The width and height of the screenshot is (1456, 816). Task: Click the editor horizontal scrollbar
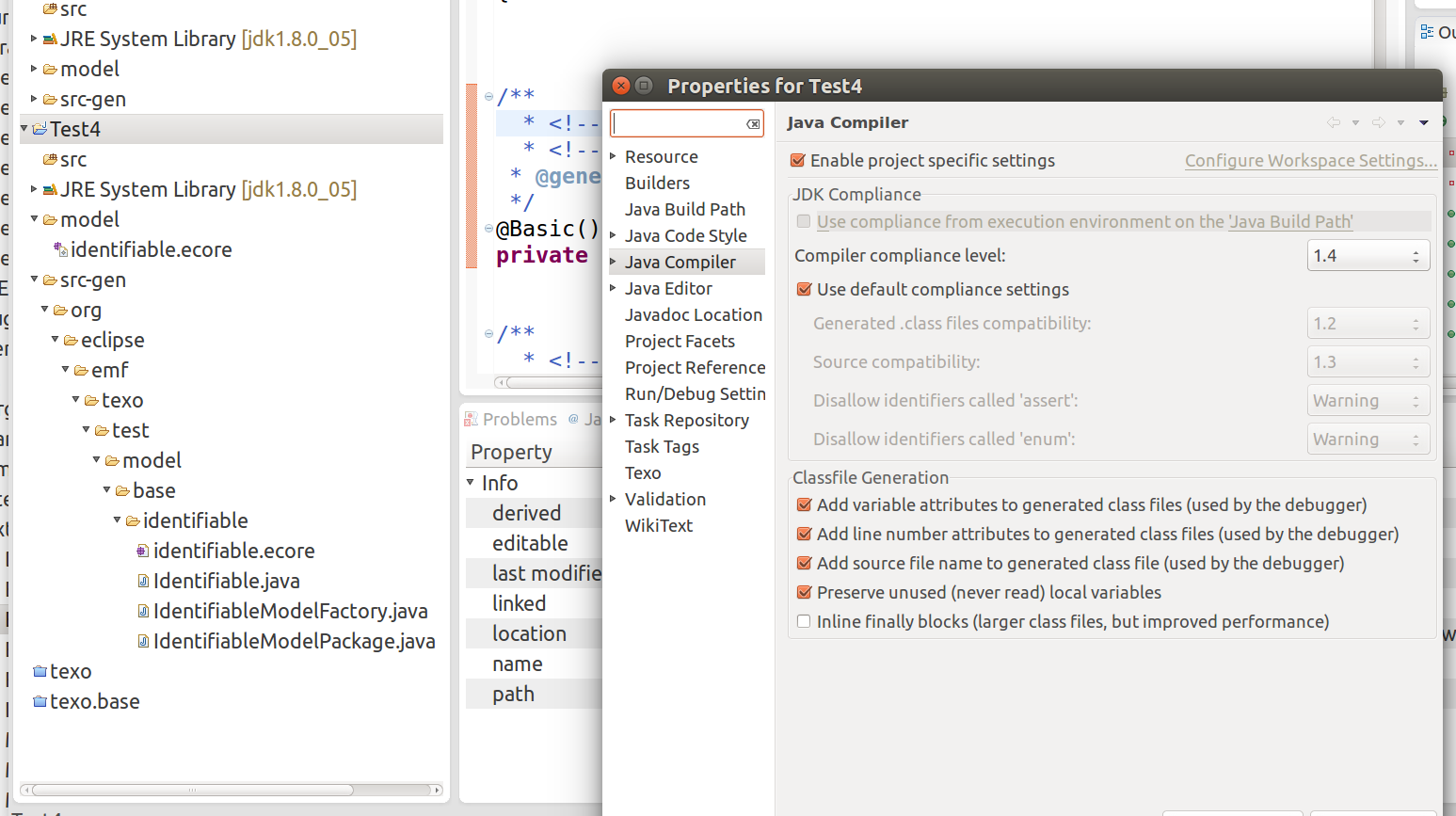555,382
